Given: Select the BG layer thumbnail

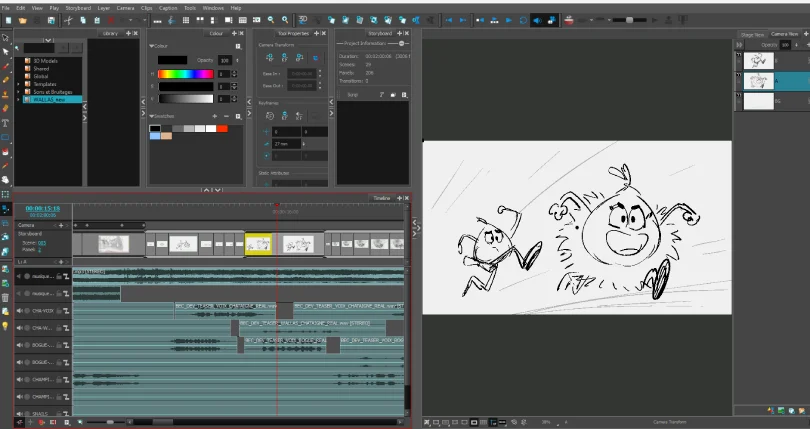Looking at the screenshot, I should 758,101.
